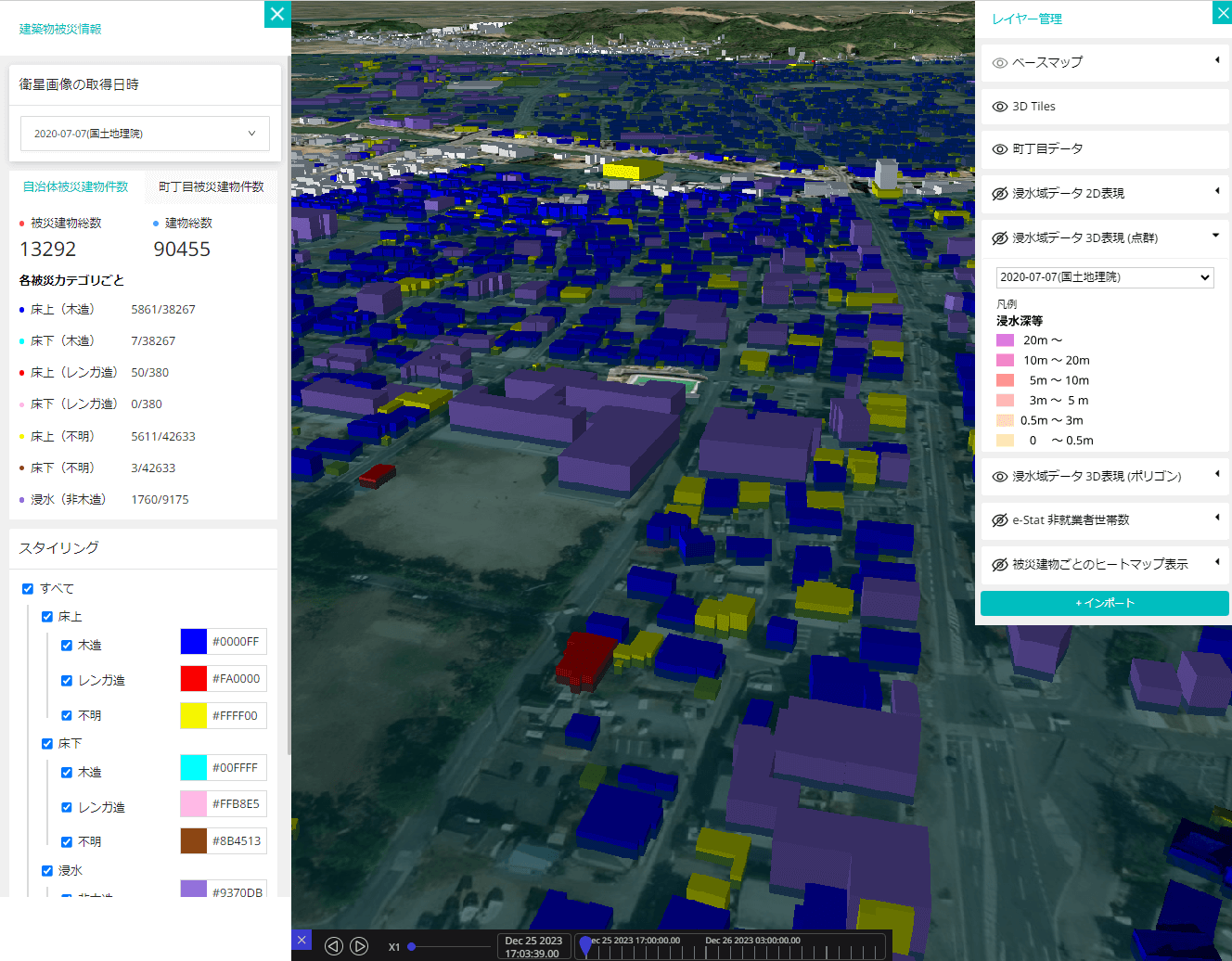Expand 被災建物ごとのヒートマップ表示 options
Image resolution: width=1232 pixels, height=961 pixels.
click(x=1217, y=562)
